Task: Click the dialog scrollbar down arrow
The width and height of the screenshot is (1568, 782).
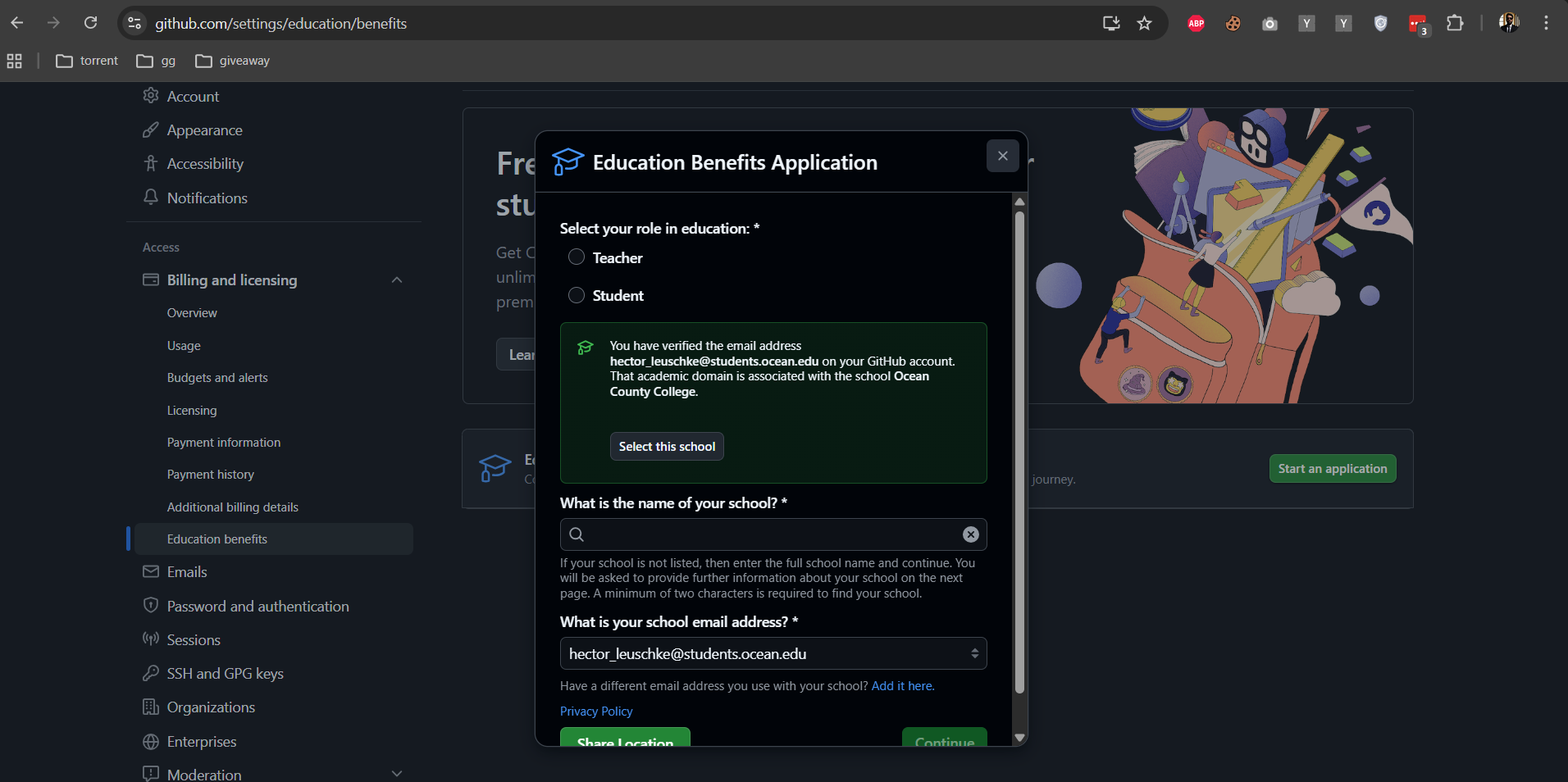Action: point(1019,737)
